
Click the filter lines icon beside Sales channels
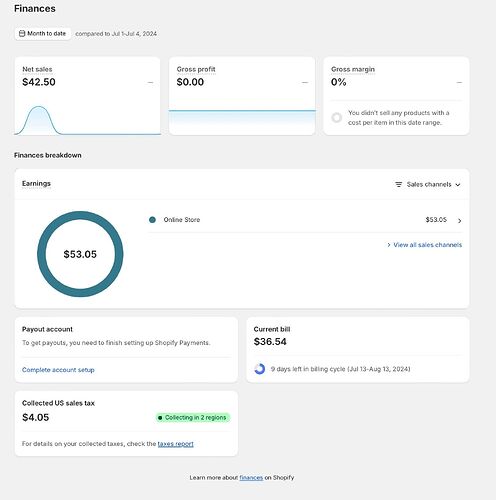coord(399,184)
